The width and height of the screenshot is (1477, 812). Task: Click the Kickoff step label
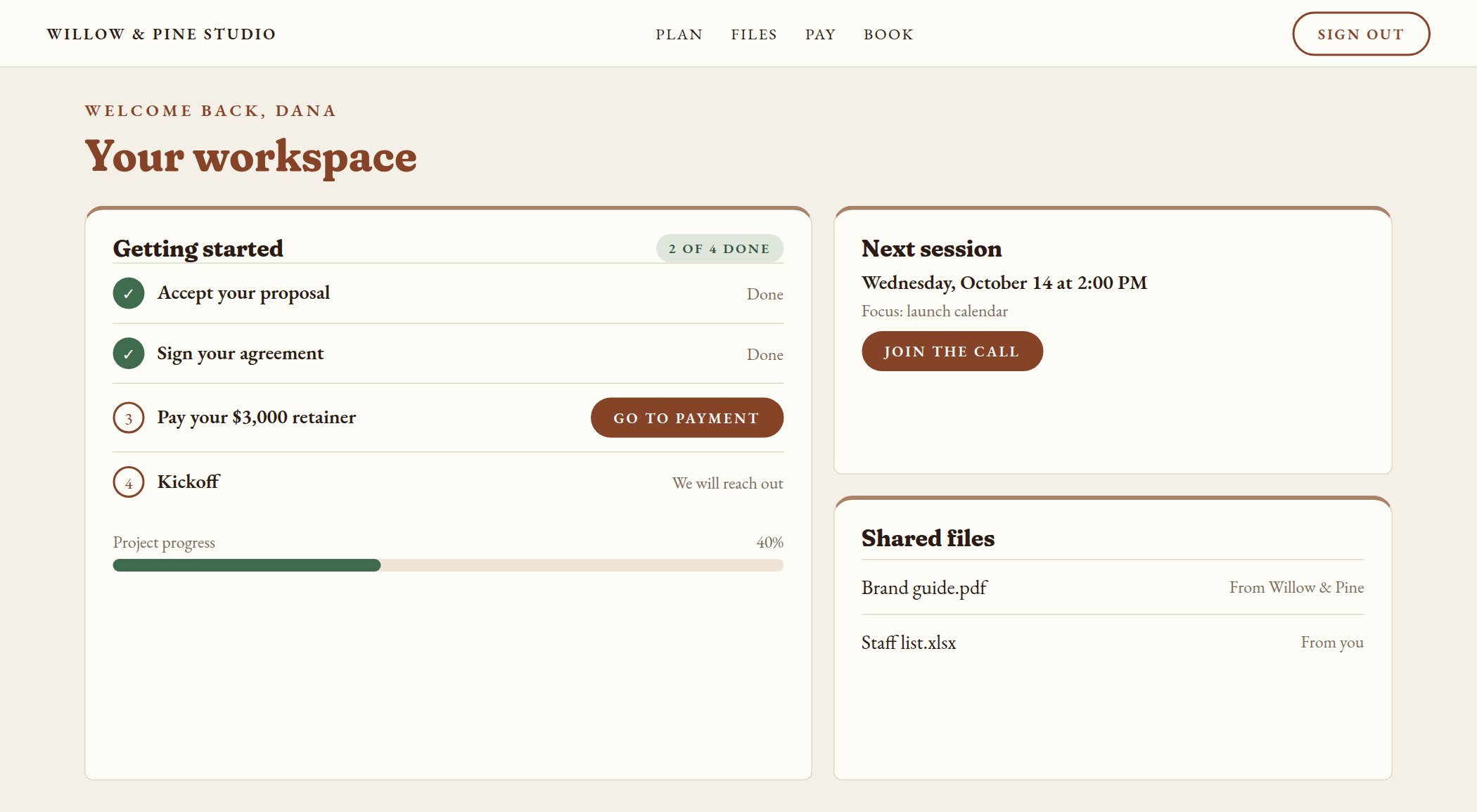tap(188, 482)
